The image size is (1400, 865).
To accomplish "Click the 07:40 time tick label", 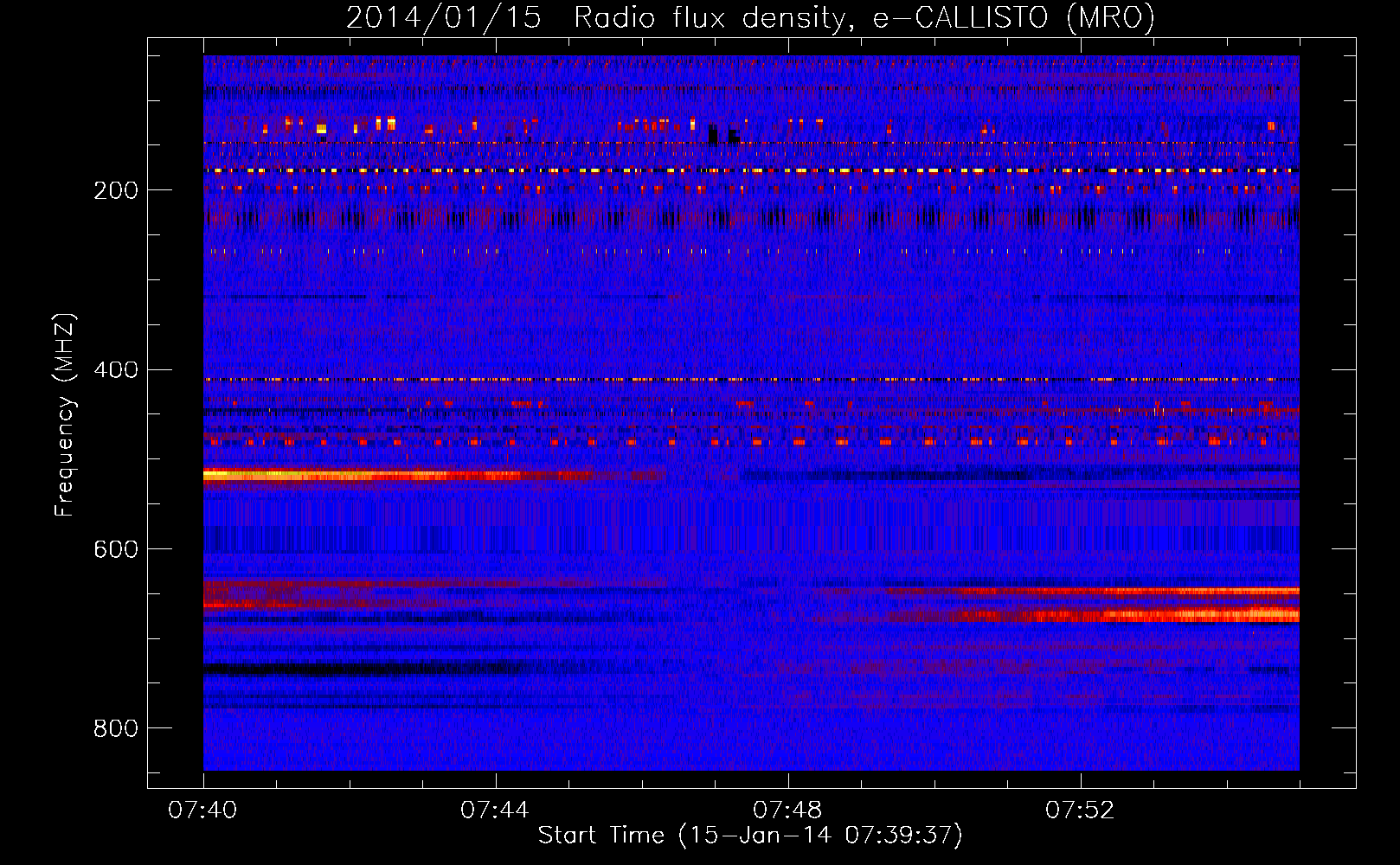I will point(202,811).
